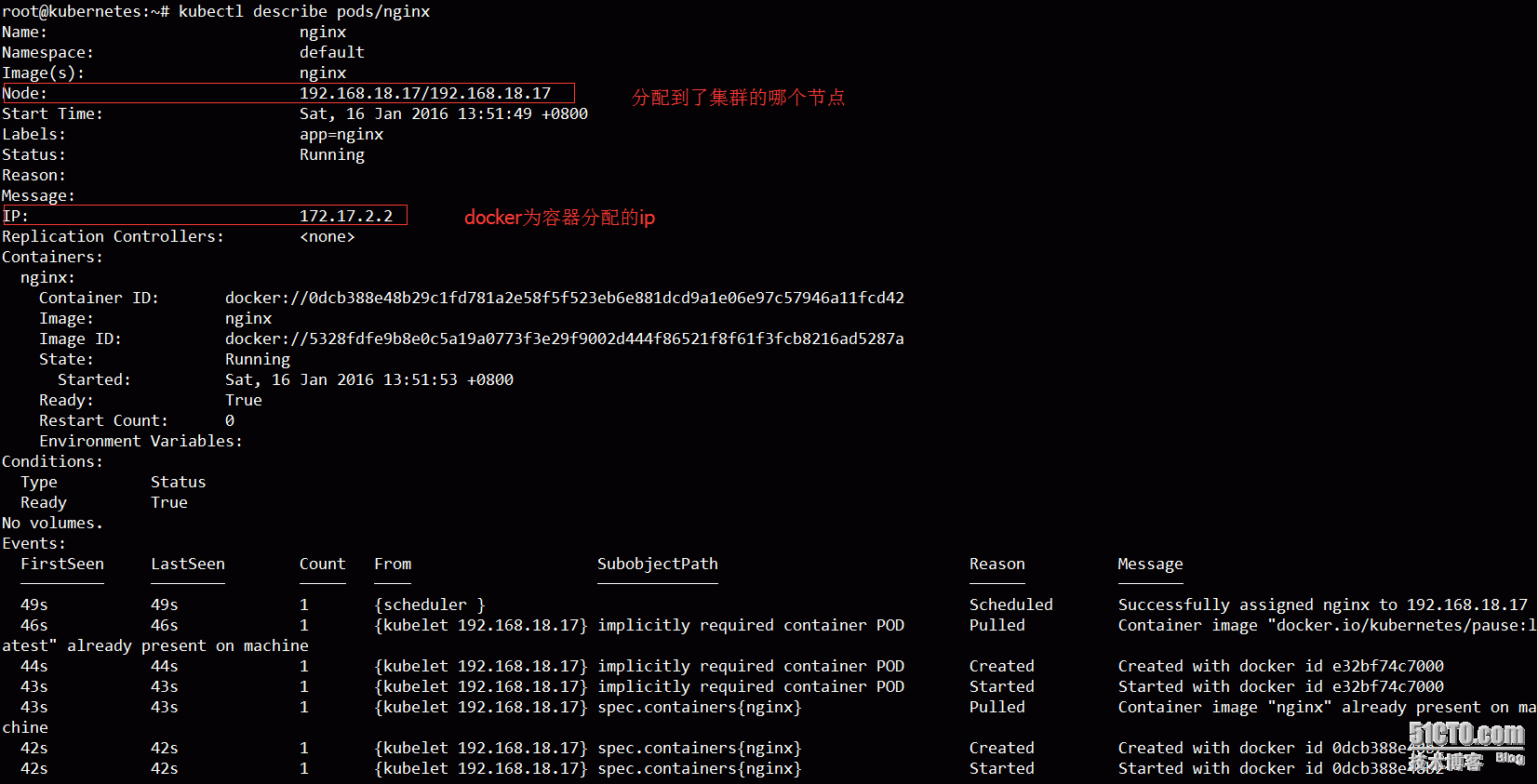
Task: Click the 'Message' events column header
Action: point(1151,565)
